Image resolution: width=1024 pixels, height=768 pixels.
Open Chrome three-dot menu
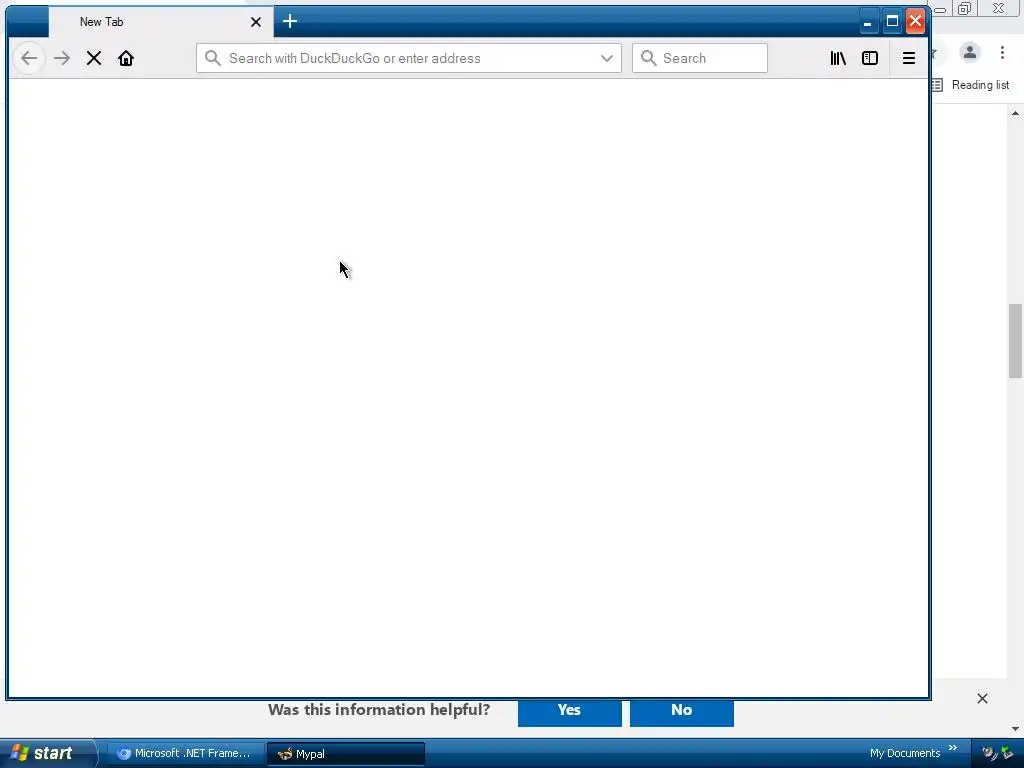[1002, 52]
